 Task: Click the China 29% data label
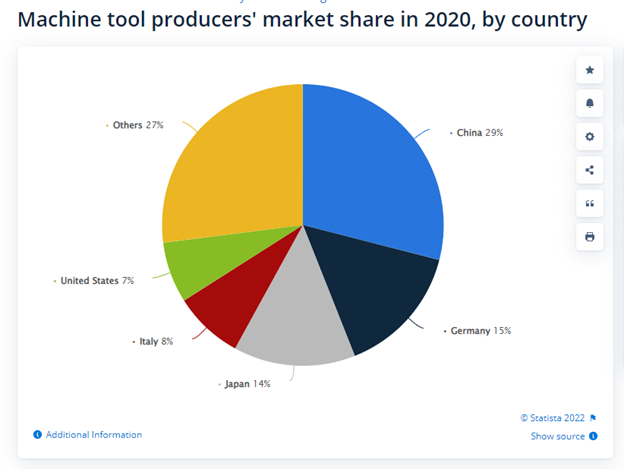(479, 132)
